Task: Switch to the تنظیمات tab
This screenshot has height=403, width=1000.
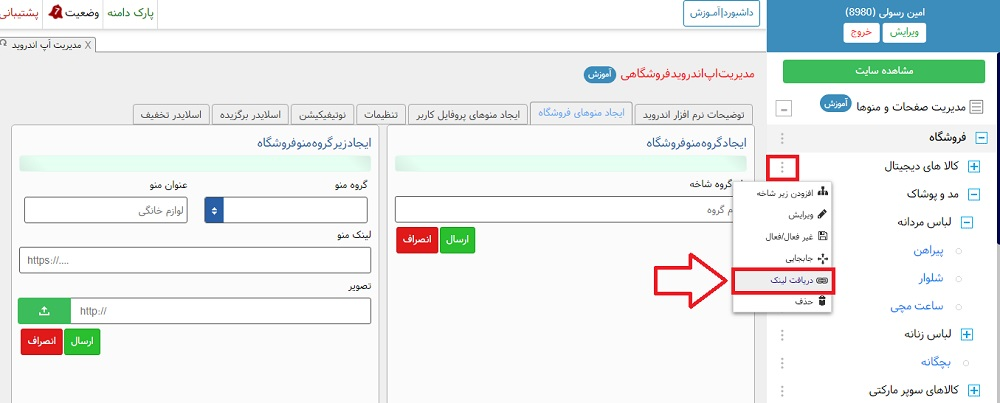Action: tap(381, 114)
